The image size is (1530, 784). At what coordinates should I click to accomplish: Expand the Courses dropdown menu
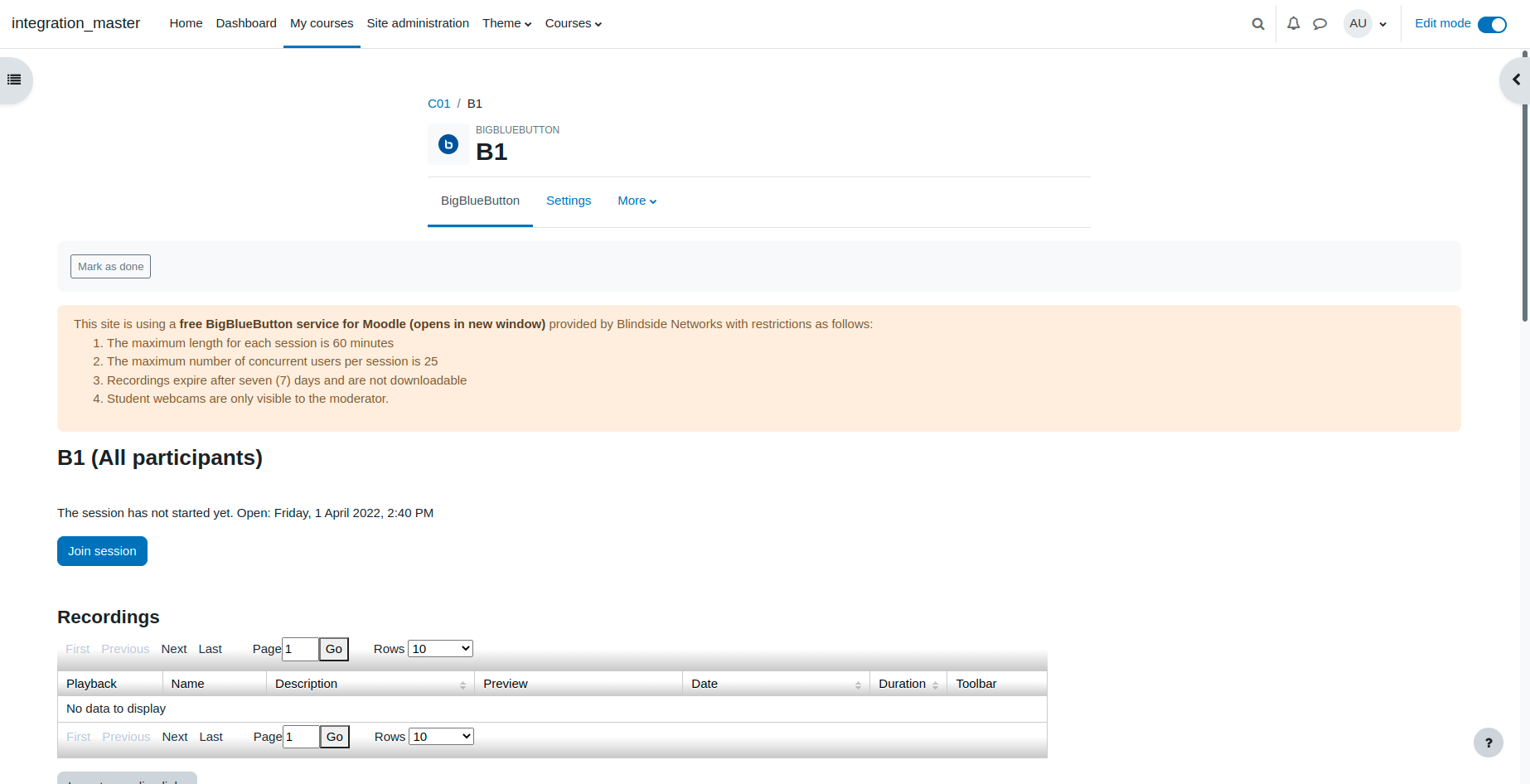coord(574,24)
